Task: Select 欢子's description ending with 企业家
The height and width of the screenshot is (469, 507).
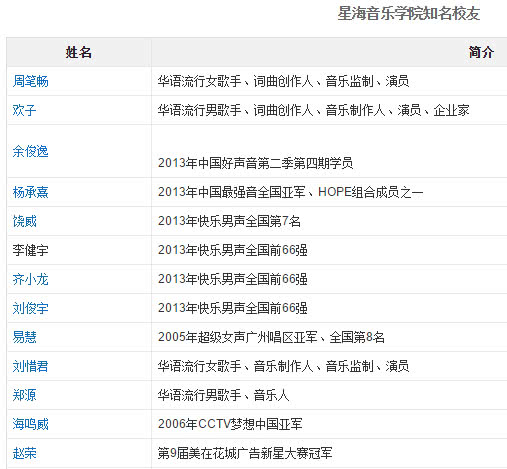Action: click(313, 110)
